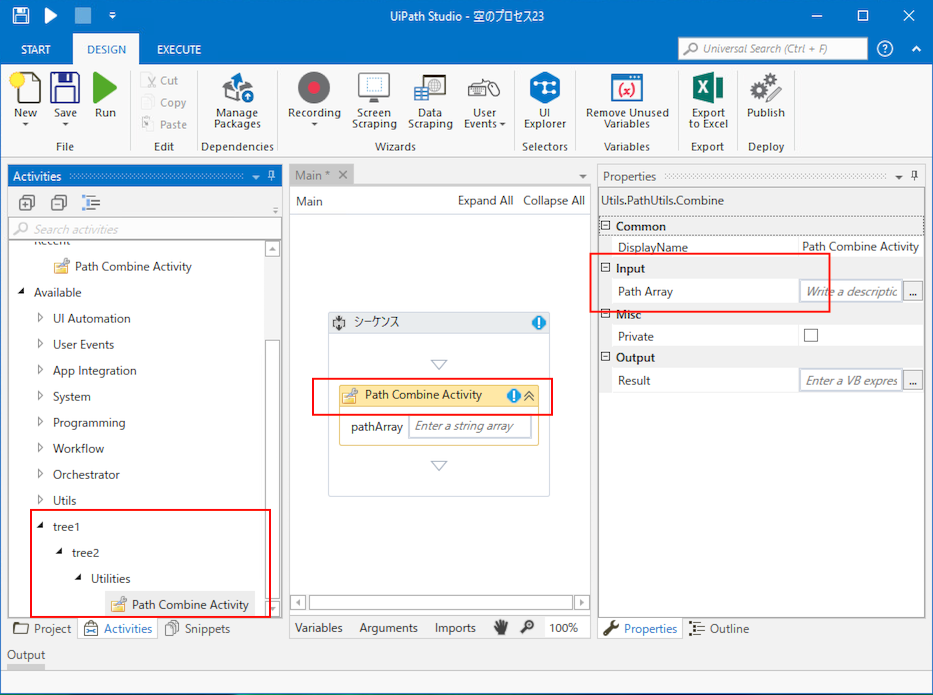The image size is (933, 695).
Task: Click Universal Search box
Action: pyautogui.click(x=772, y=49)
